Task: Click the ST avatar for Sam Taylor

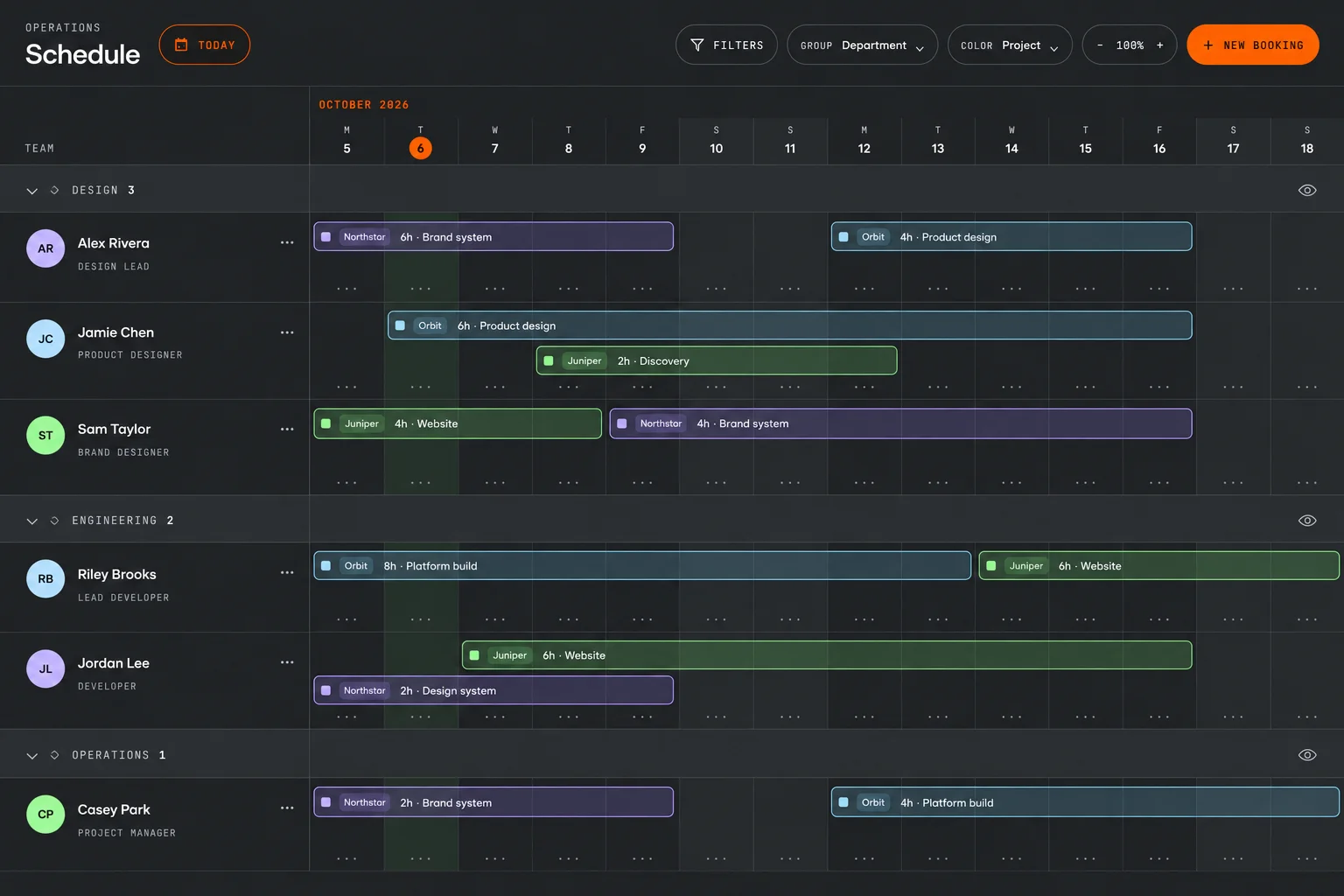Action: 45,435
